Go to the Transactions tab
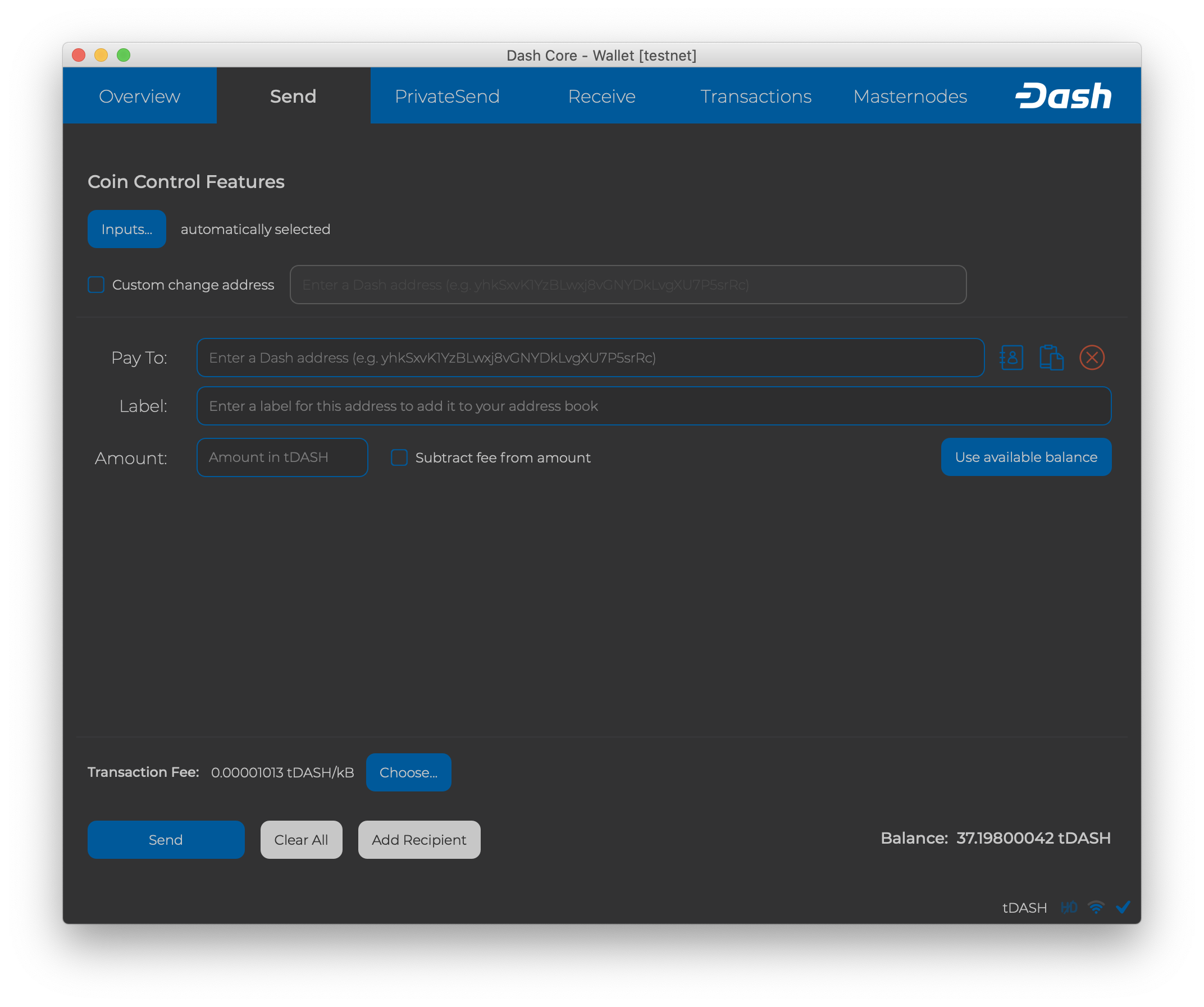1204x1007 pixels. click(756, 96)
